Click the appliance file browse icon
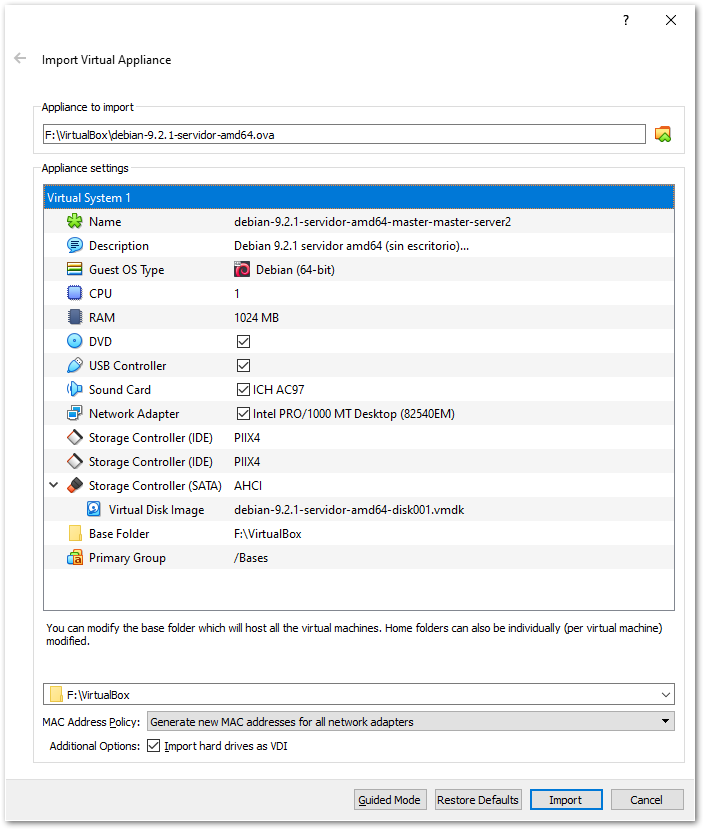Screen dimensions: 704x830 click(x=663, y=134)
